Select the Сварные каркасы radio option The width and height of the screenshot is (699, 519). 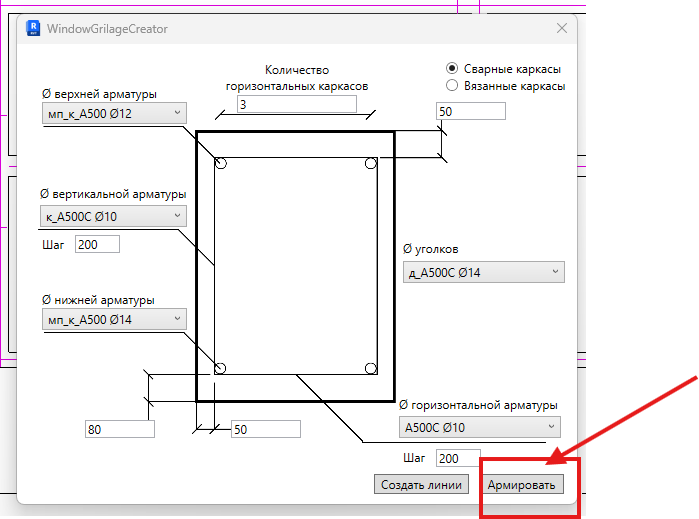pos(452,68)
